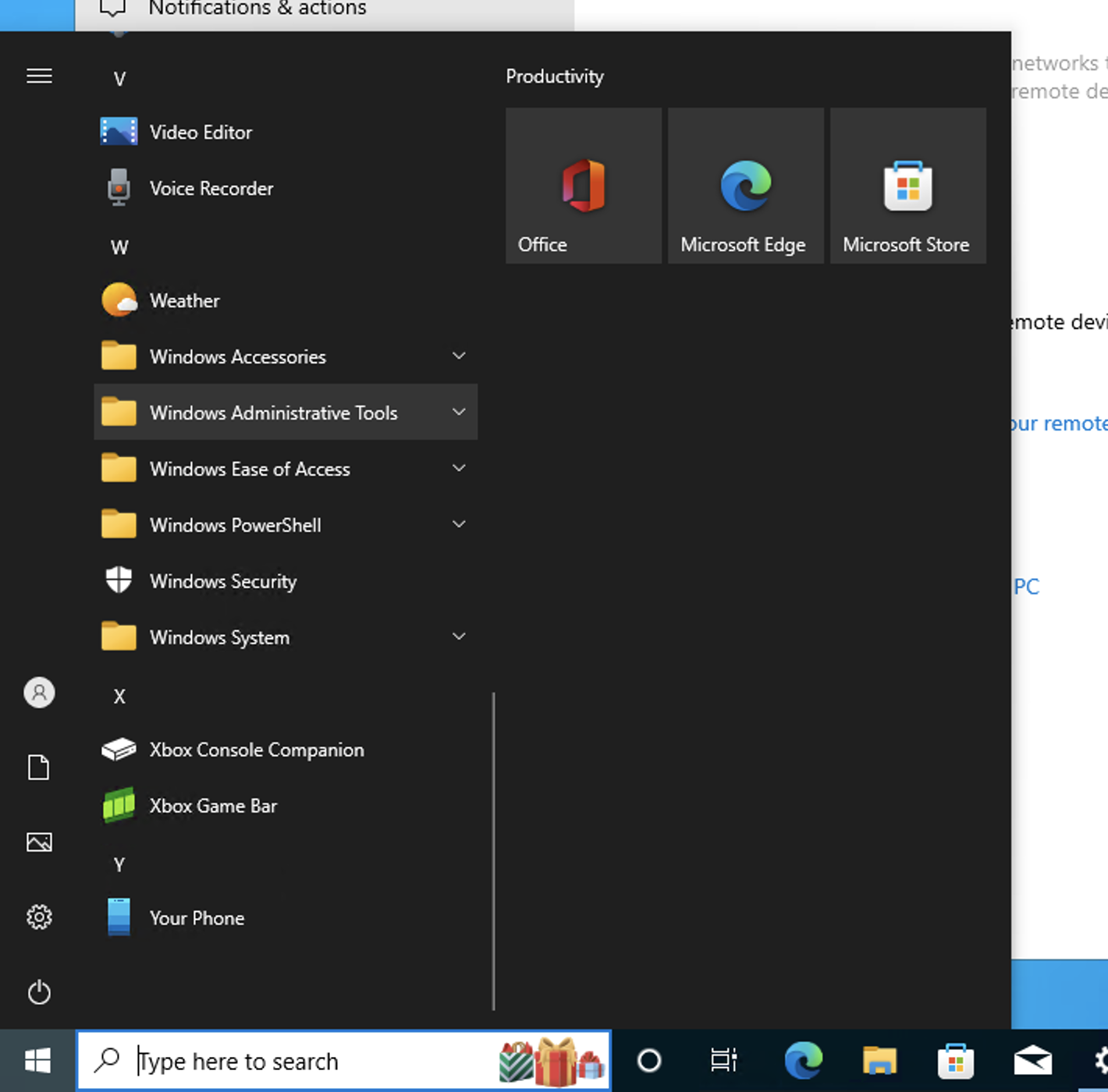Launch Edge from the taskbar
This screenshot has width=1108, height=1092.
click(804, 1061)
